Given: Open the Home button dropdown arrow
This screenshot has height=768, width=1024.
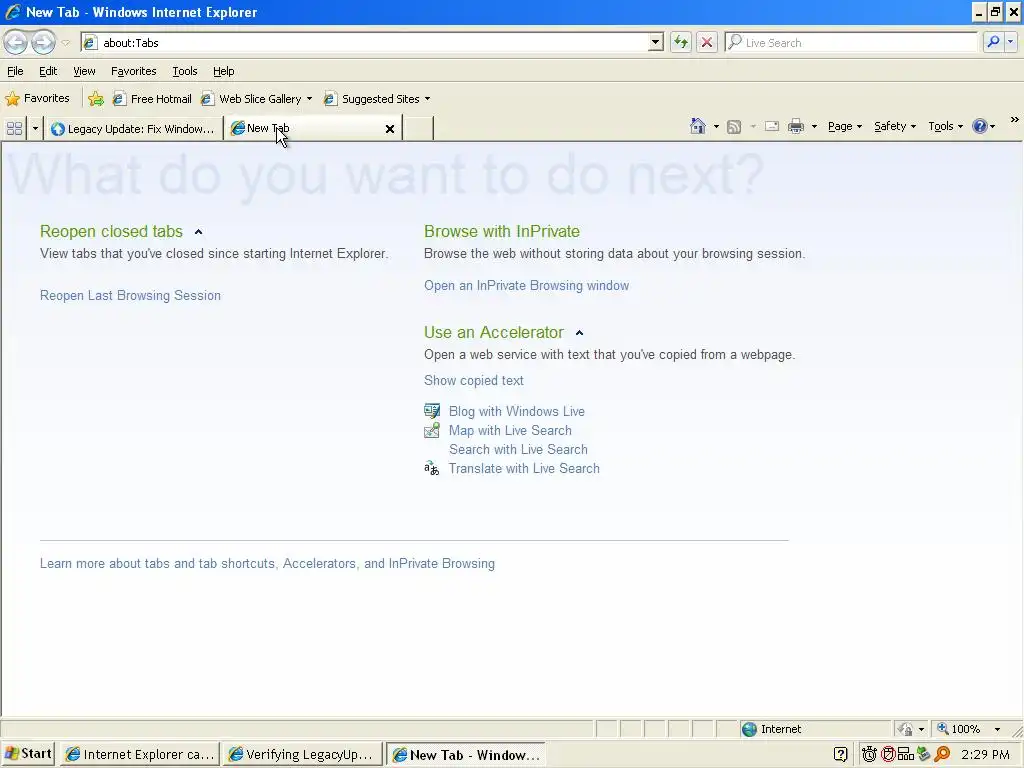Looking at the screenshot, I should (716, 127).
